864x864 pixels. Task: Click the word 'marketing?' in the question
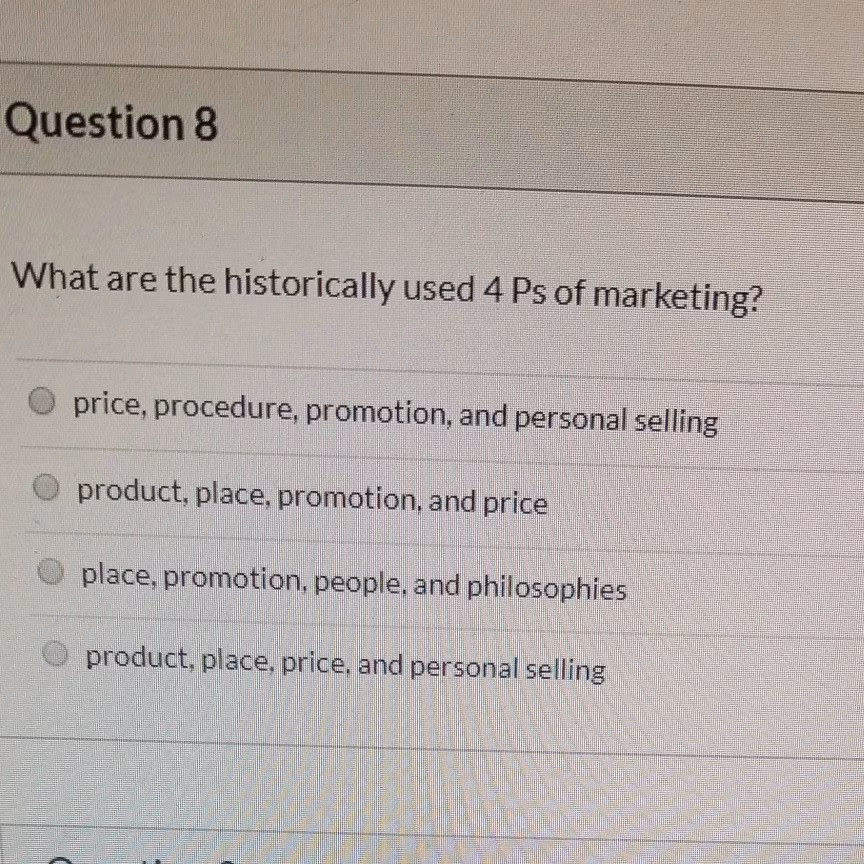(x=677, y=297)
